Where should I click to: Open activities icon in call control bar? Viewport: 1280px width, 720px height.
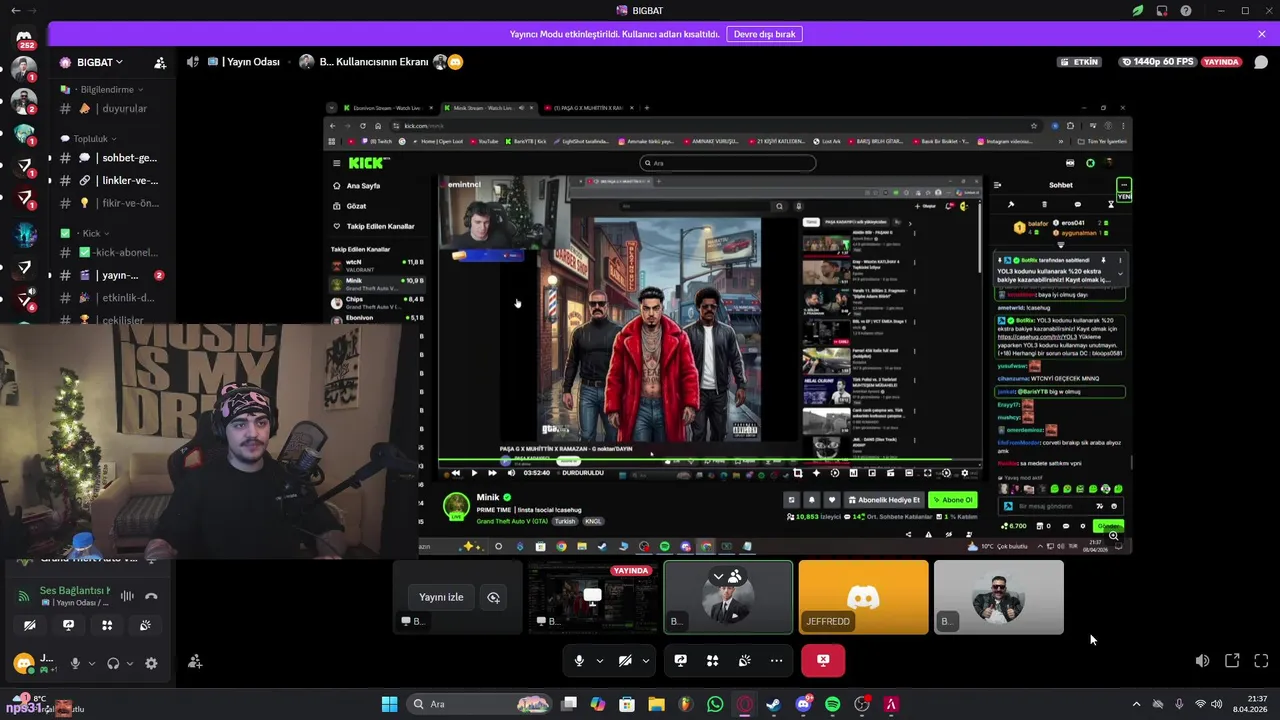click(713, 660)
